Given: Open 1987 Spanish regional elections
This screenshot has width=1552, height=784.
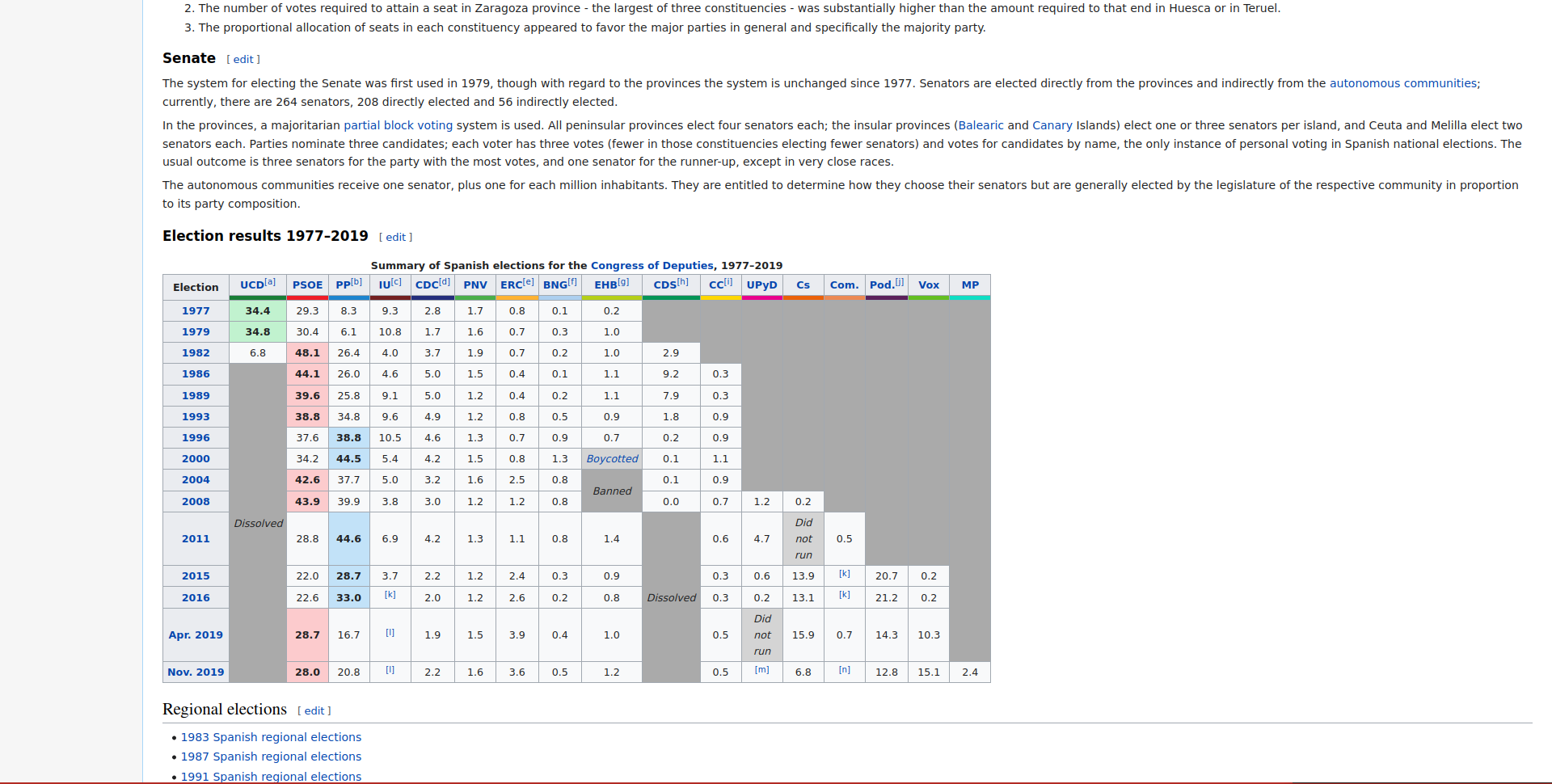Looking at the screenshot, I should tap(271, 757).
